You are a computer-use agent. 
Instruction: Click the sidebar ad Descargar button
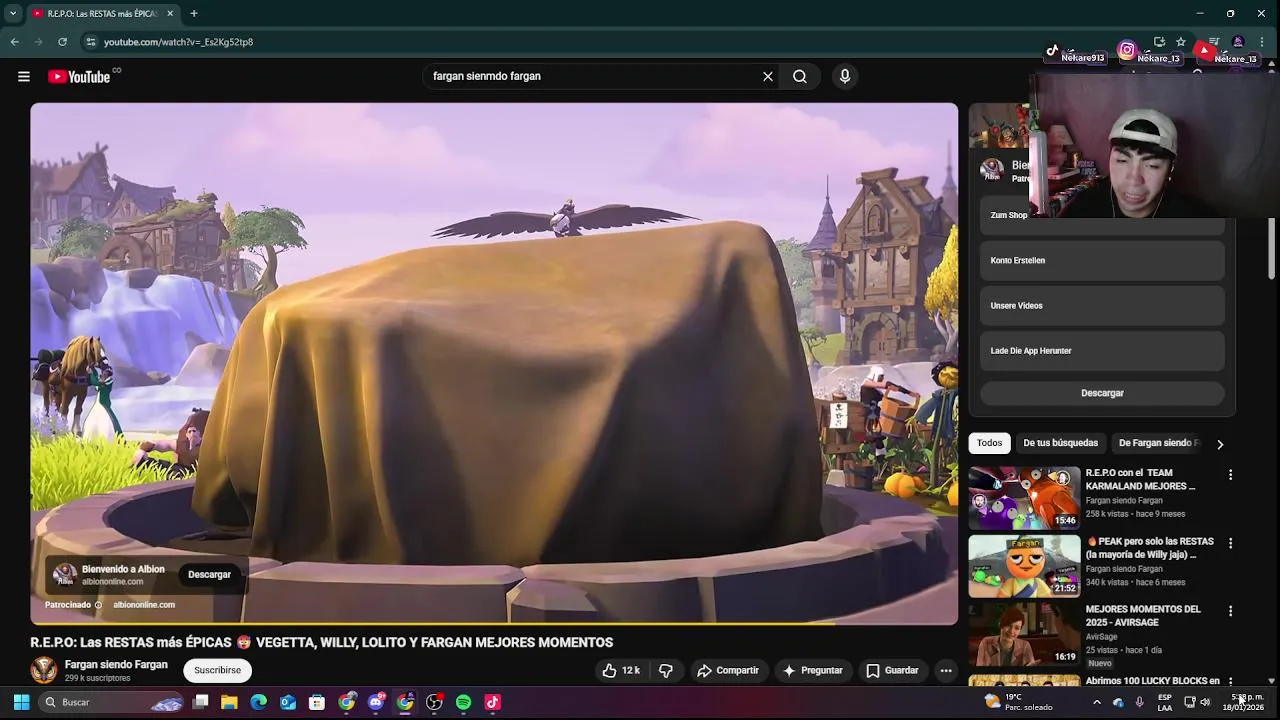(1102, 393)
